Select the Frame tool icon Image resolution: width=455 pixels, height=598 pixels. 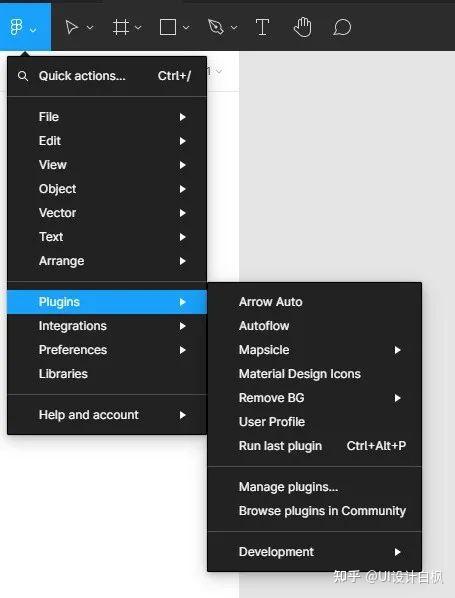(121, 27)
